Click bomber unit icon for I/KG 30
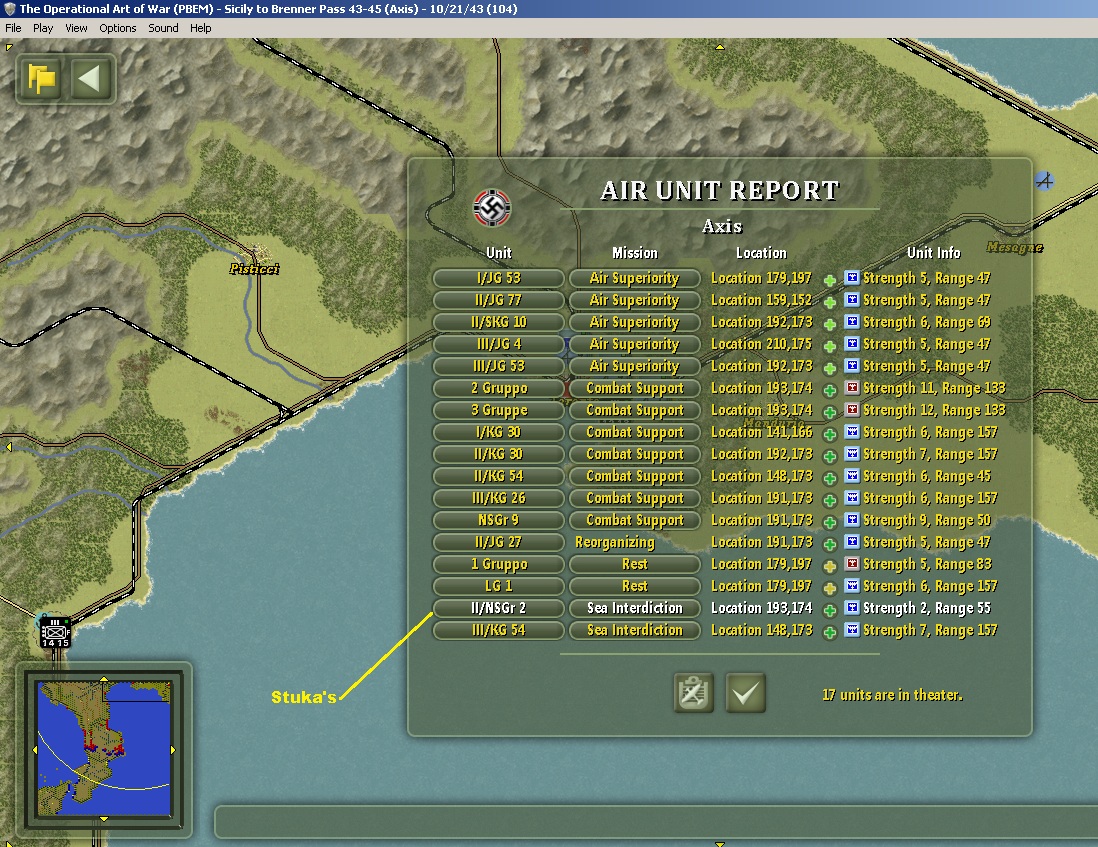Viewport: 1098px width, 847px height. 852,432
